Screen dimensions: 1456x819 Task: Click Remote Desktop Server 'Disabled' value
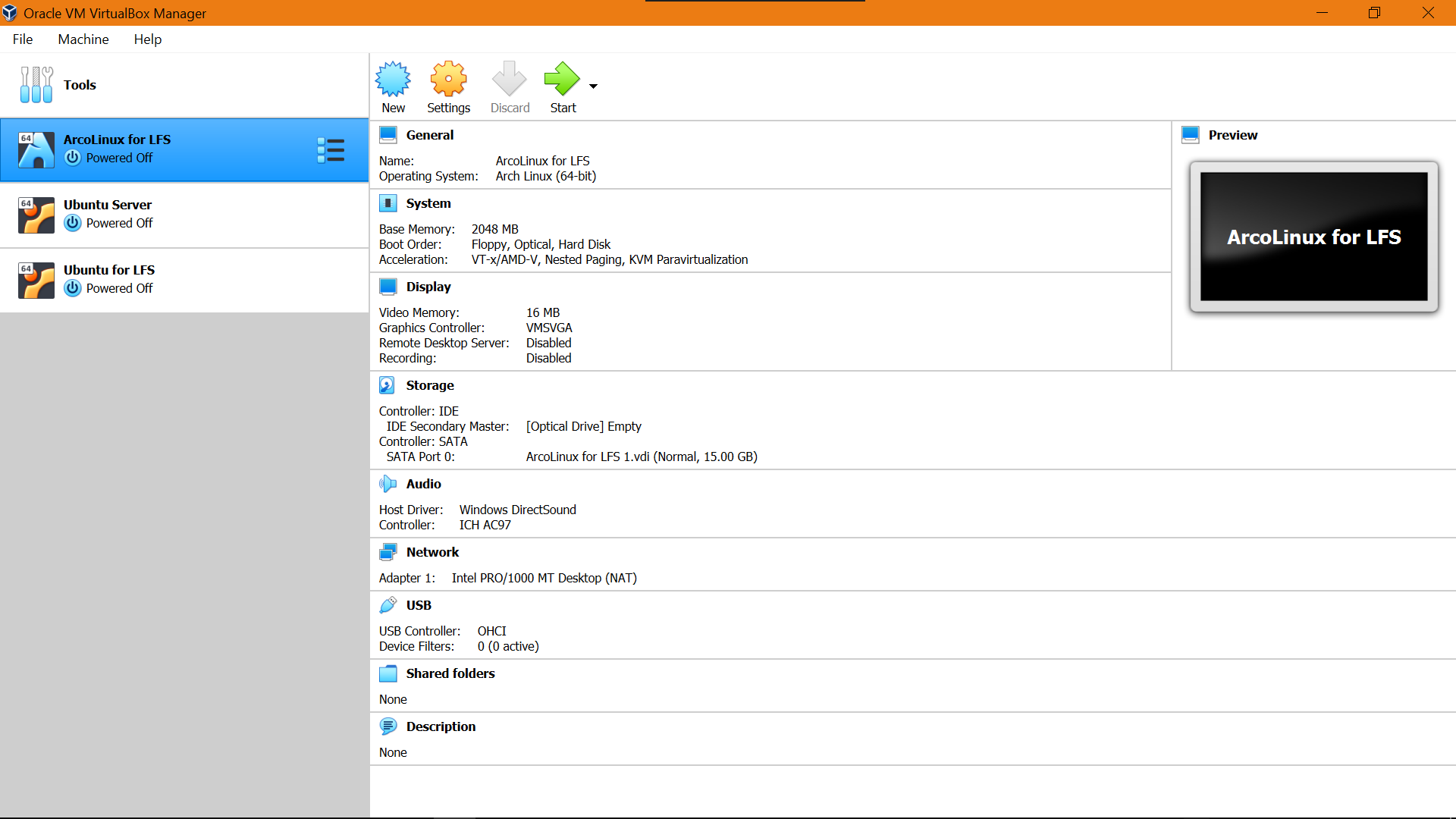[x=549, y=343]
